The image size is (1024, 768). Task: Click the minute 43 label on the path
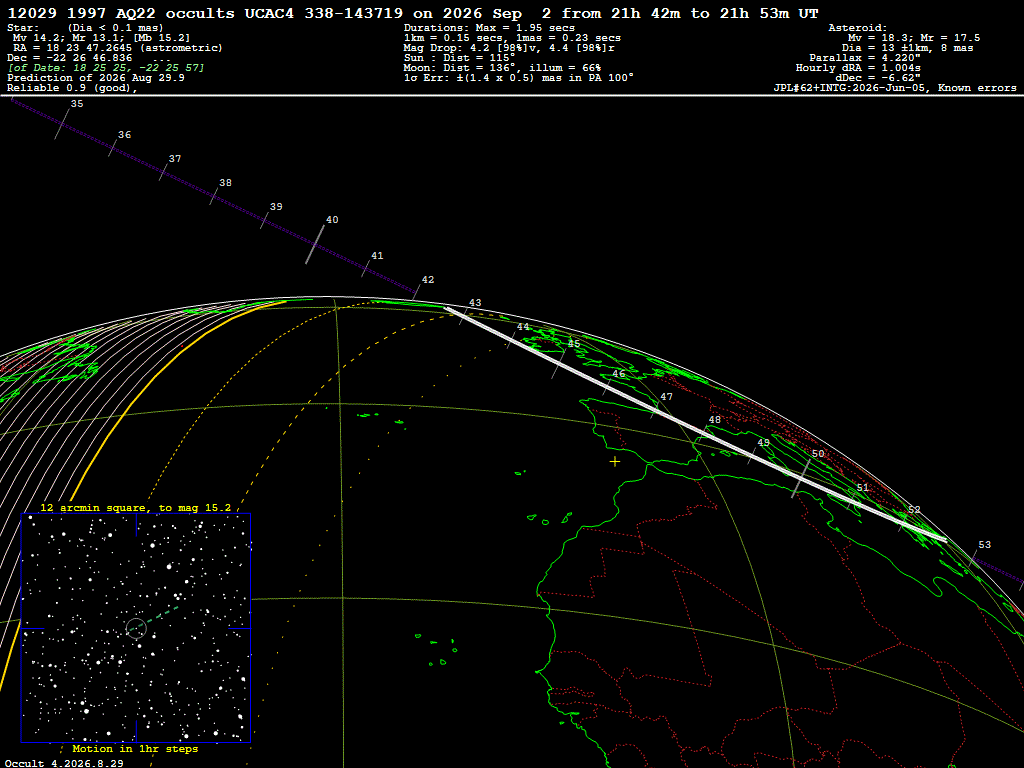pyautogui.click(x=475, y=303)
